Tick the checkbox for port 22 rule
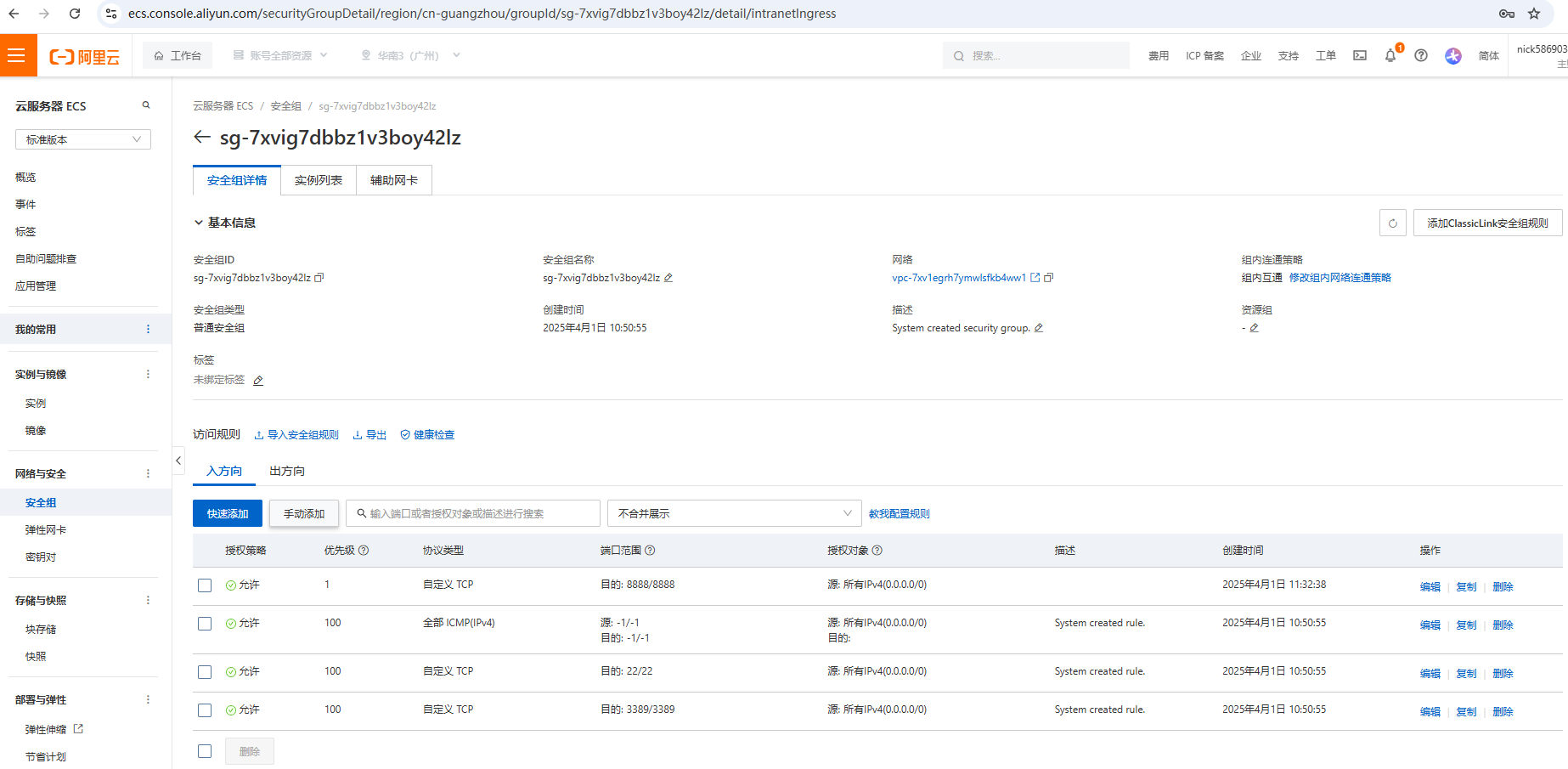Image resolution: width=1568 pixels, height=769 pixels. (x=205, y=672)
